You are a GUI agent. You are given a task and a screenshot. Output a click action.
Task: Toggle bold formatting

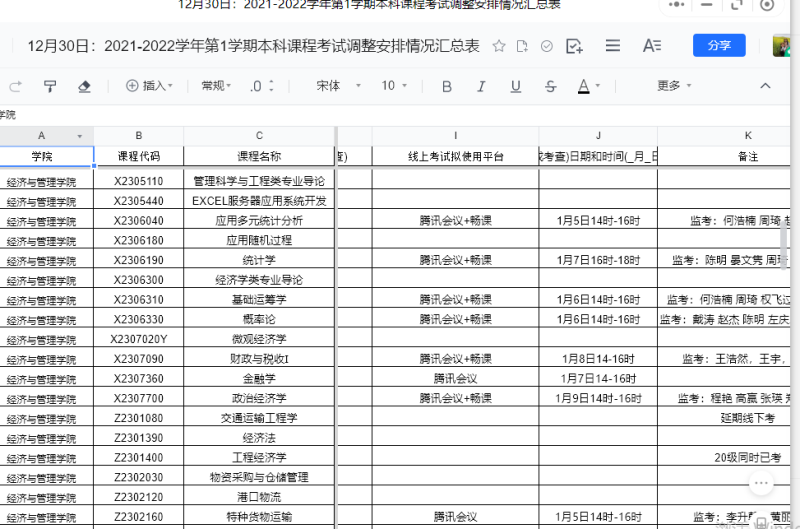pos(447,86)
